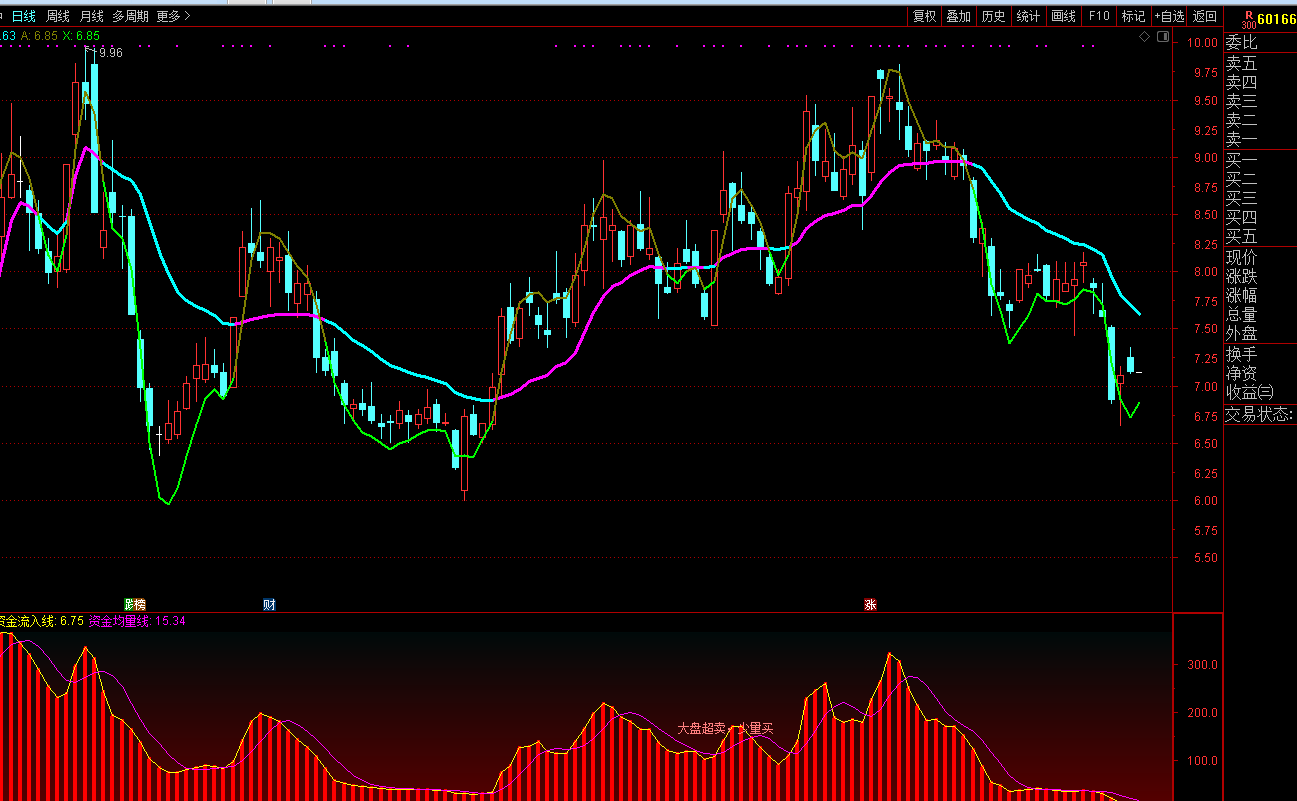Image resolution: width=1297 pixels, height=801 pixels.
Task: Open F10 company information
Action: pos(1099,16)
